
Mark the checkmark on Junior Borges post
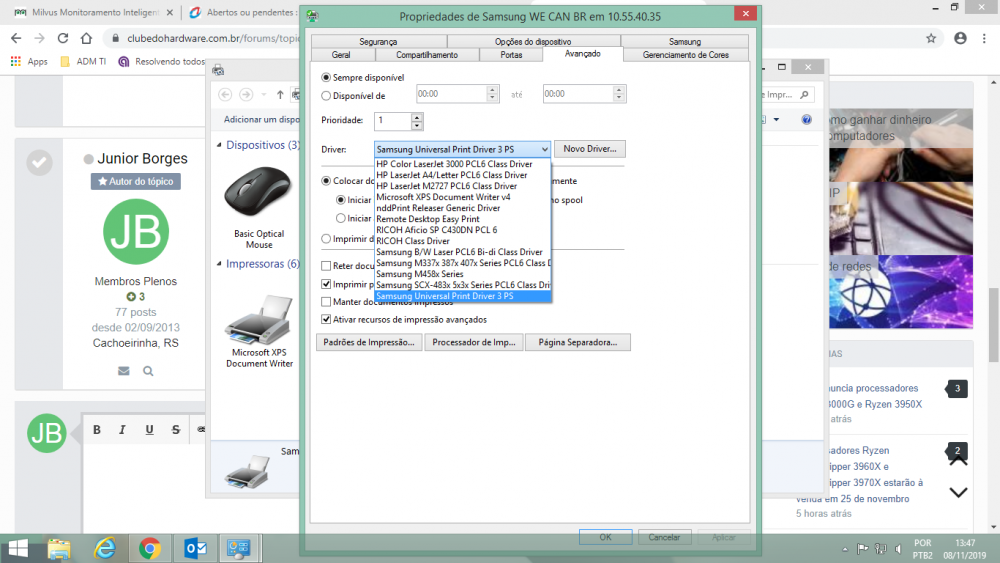click(39, 163)
